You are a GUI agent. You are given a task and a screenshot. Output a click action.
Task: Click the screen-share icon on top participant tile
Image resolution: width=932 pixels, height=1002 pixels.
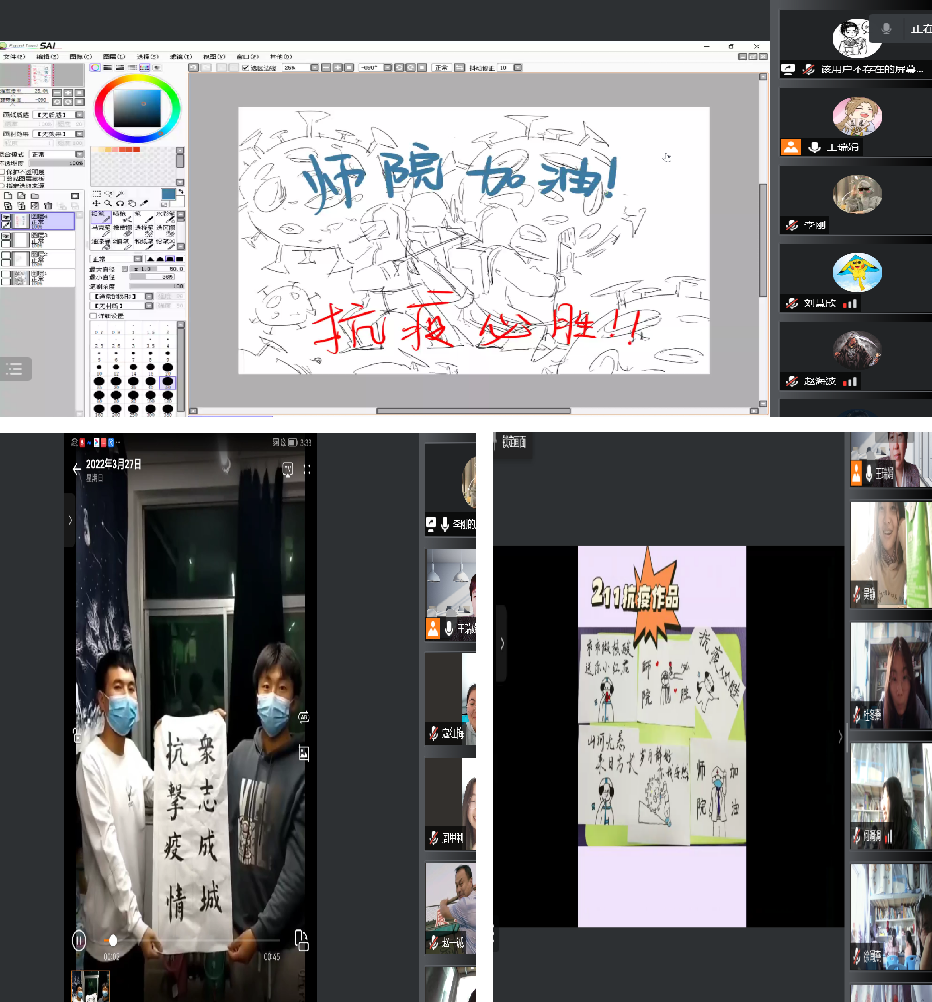788,69
